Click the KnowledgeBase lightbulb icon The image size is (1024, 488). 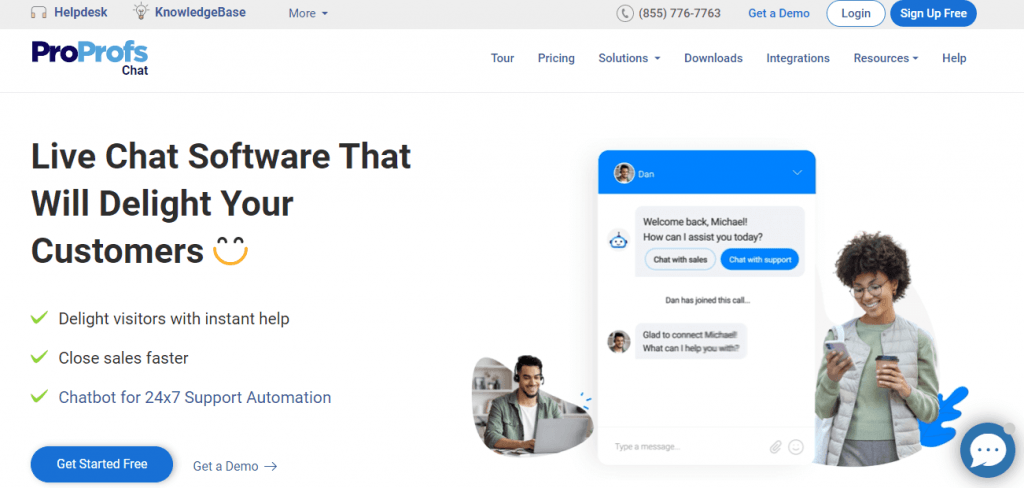coord(140,12)
